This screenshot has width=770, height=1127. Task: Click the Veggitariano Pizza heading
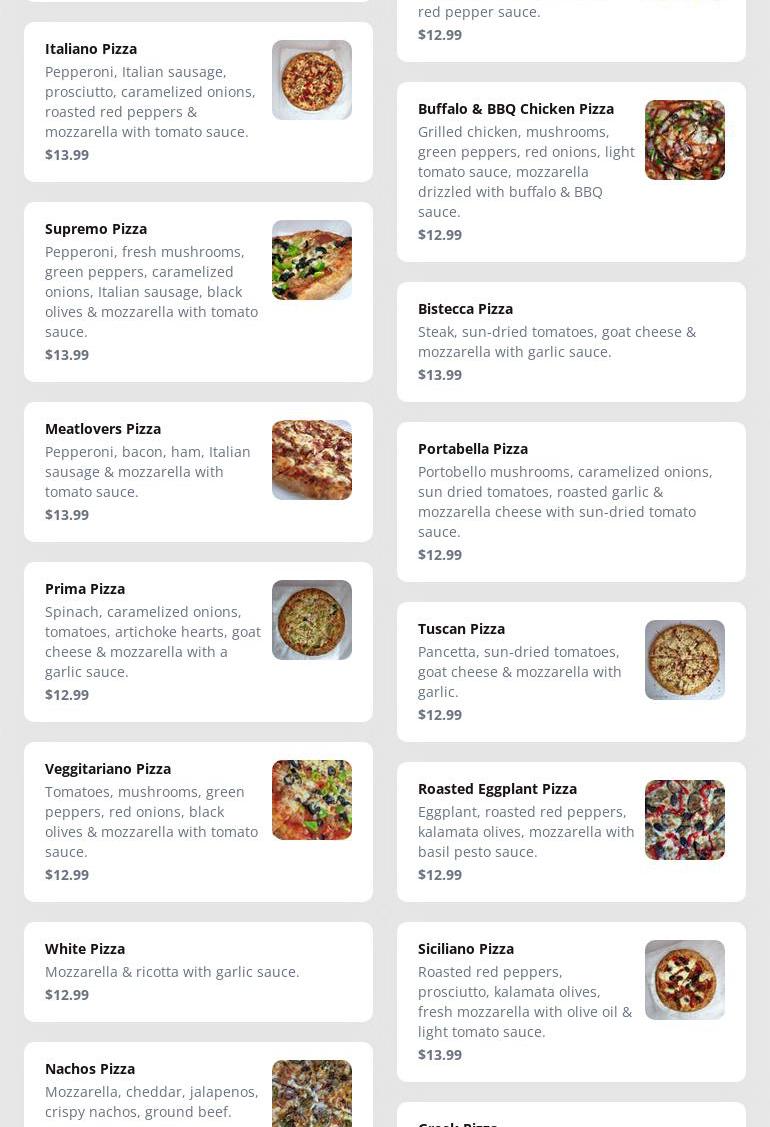[108, 769]
